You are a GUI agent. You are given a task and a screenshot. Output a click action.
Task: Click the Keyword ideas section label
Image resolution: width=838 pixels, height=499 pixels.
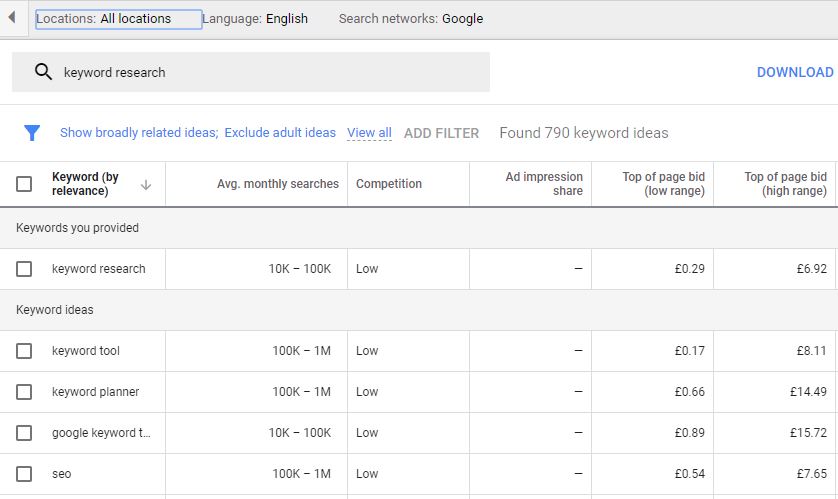55,310
